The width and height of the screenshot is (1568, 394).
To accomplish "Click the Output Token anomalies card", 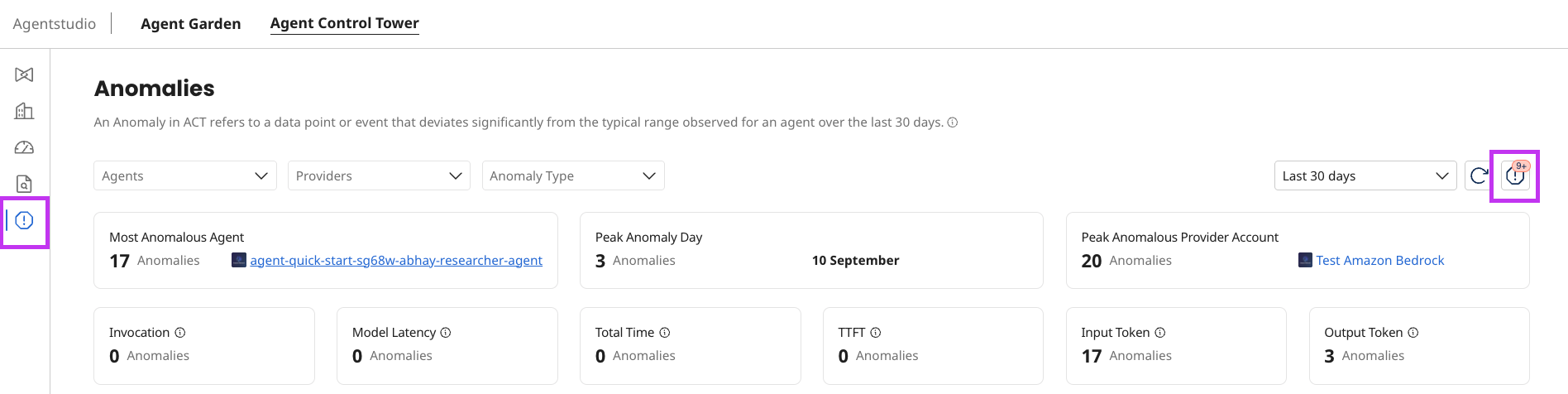I will pyautogui.click(x=1418, y=345).
